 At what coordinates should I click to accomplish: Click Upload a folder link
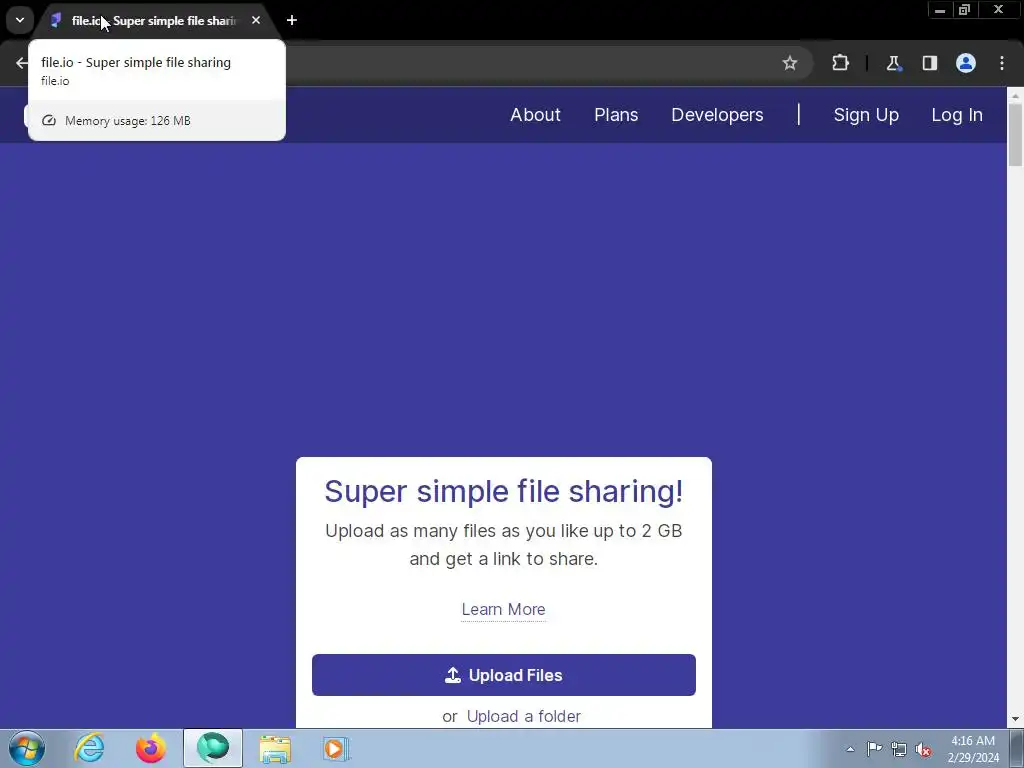pyautogui.click(x=524, y=716)
